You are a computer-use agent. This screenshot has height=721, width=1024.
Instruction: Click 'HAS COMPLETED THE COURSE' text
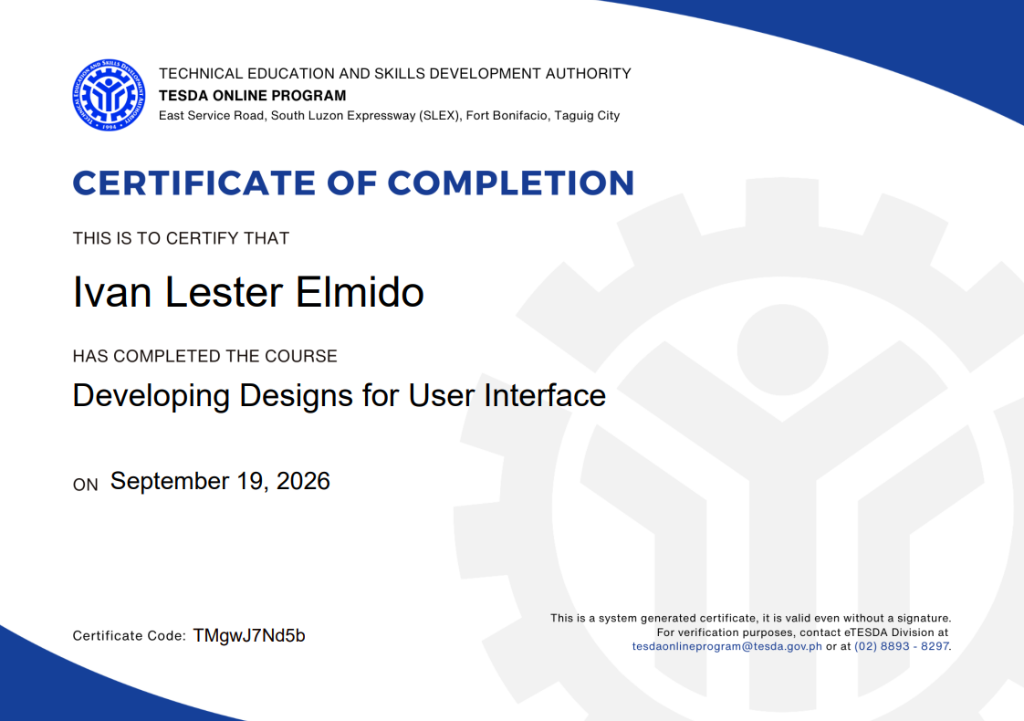click(205, 356)
